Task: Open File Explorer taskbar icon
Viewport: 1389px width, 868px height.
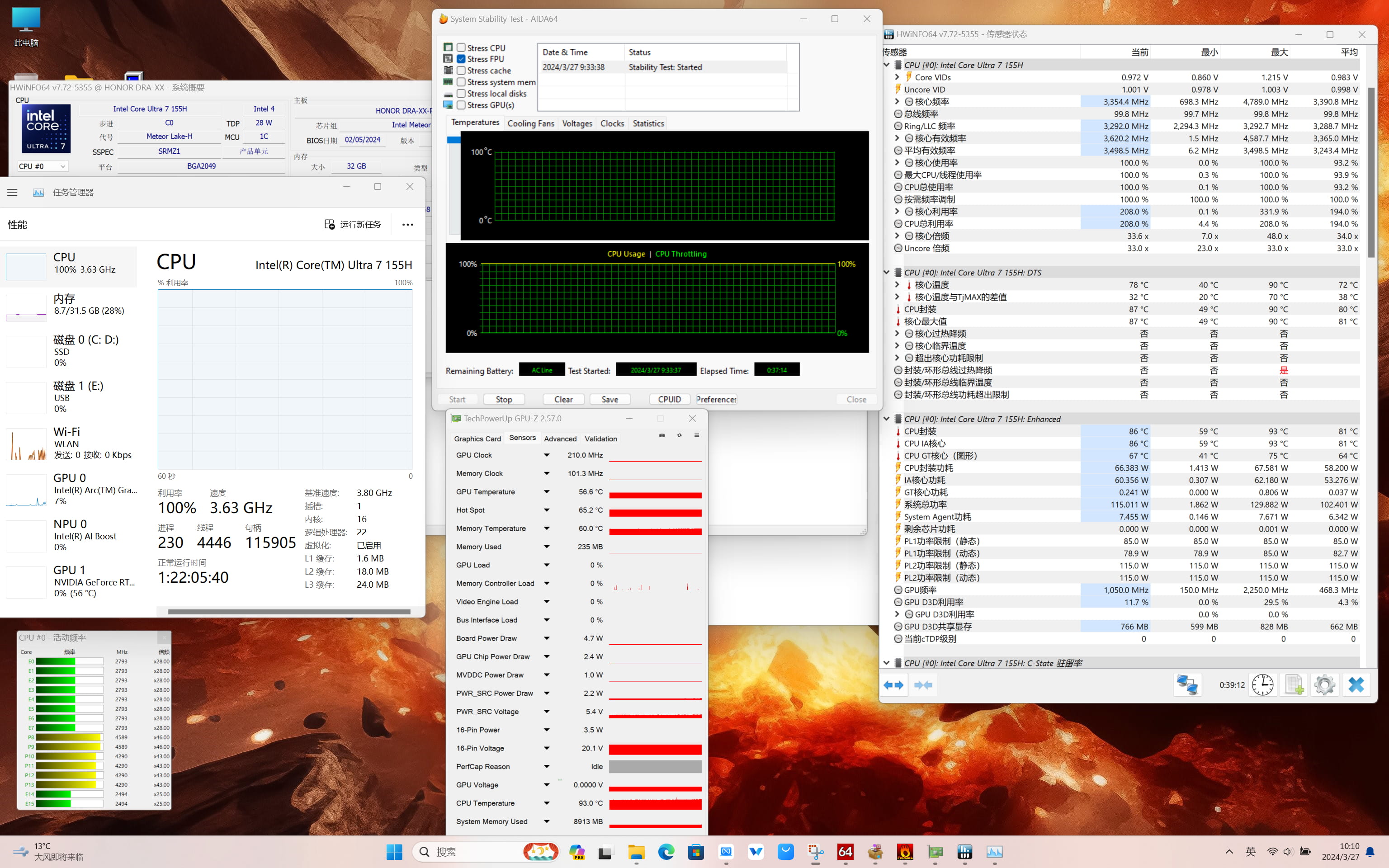Action: 637,851
